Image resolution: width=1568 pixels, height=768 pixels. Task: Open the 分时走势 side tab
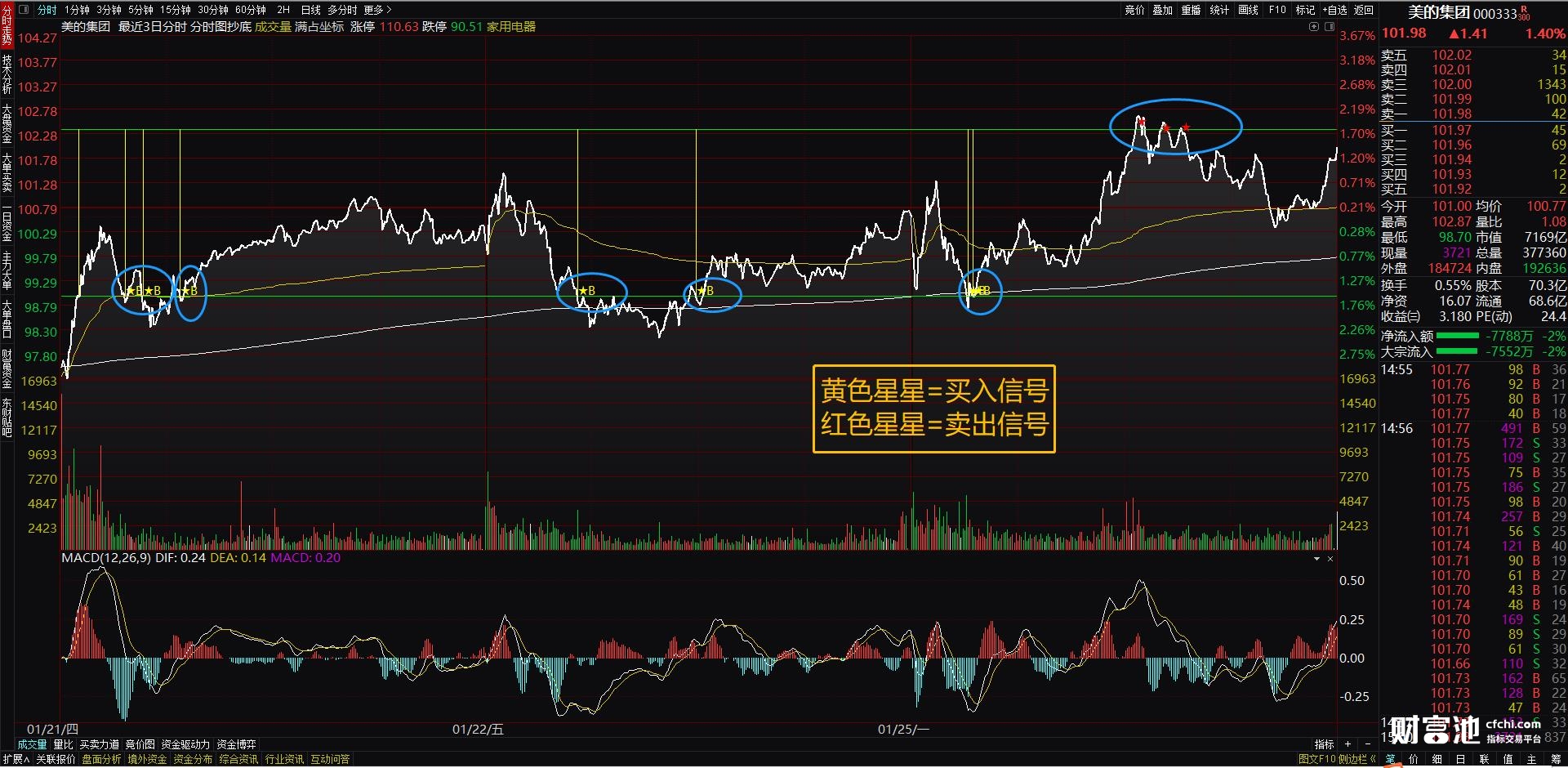[x=7, y=26]
